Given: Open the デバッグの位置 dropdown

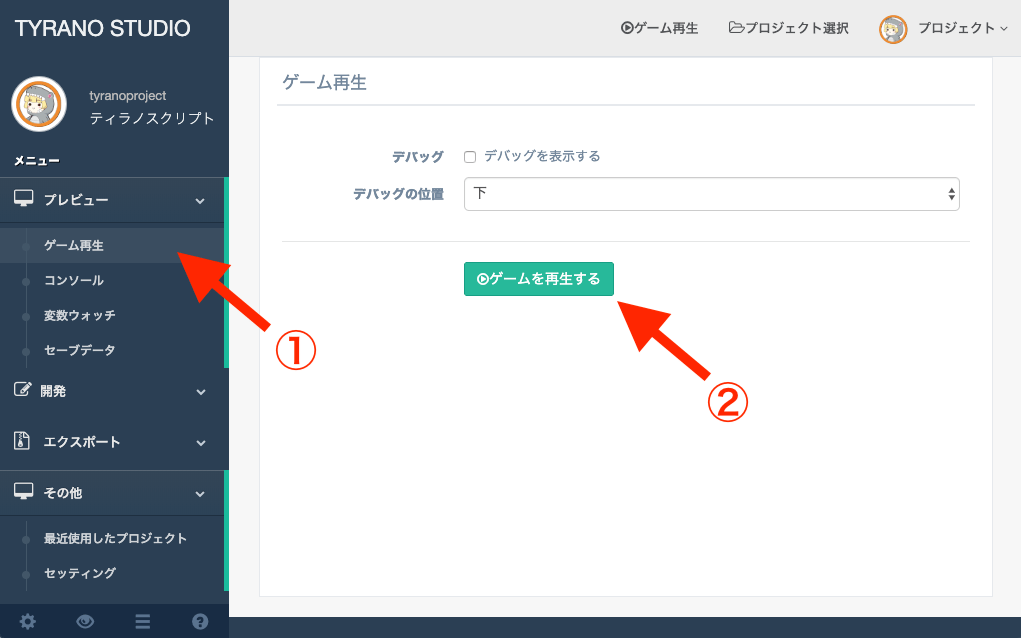Looking at the screenshot, I should click(712, 194).
